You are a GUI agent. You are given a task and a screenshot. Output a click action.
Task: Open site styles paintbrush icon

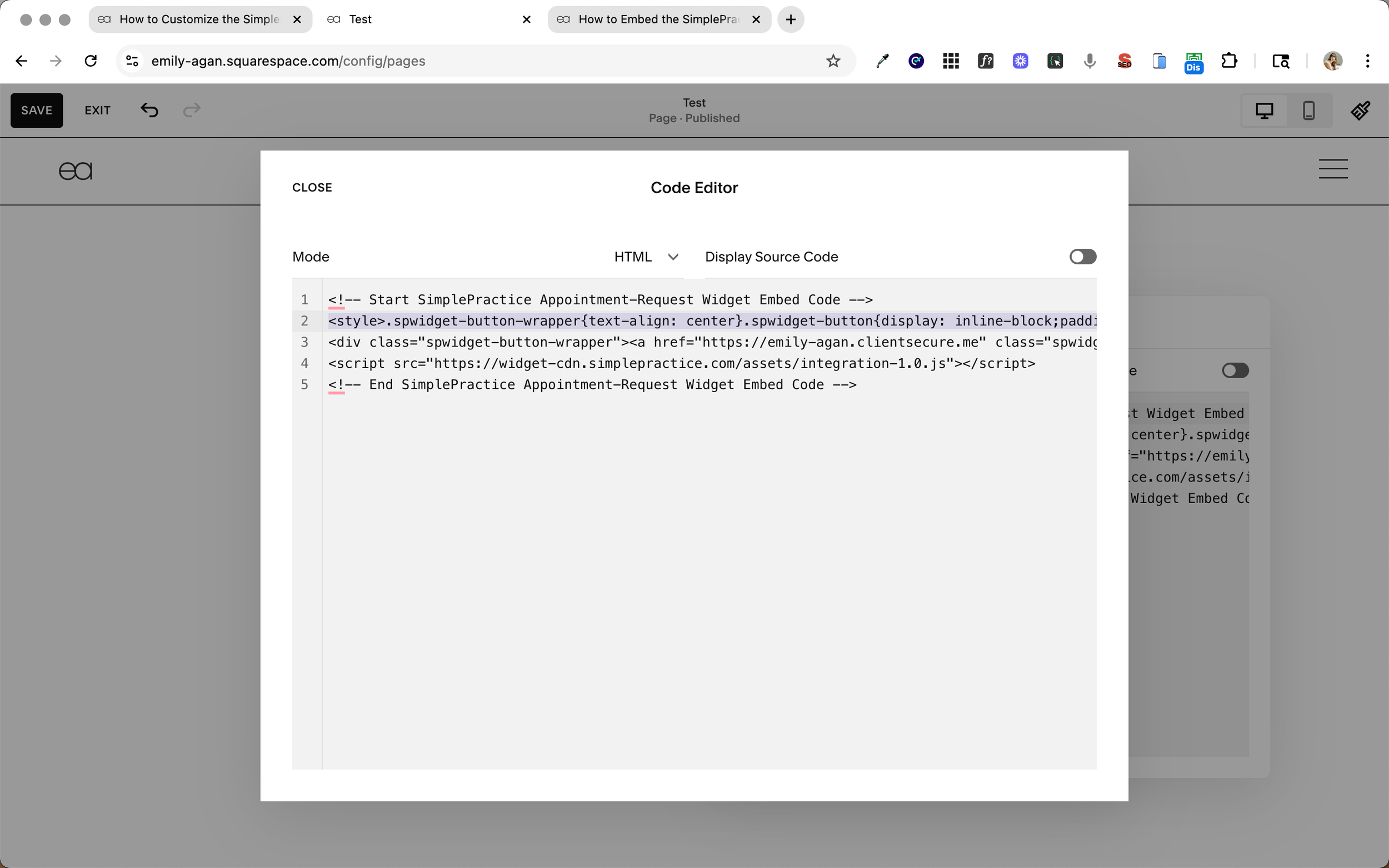(1360, 110)
